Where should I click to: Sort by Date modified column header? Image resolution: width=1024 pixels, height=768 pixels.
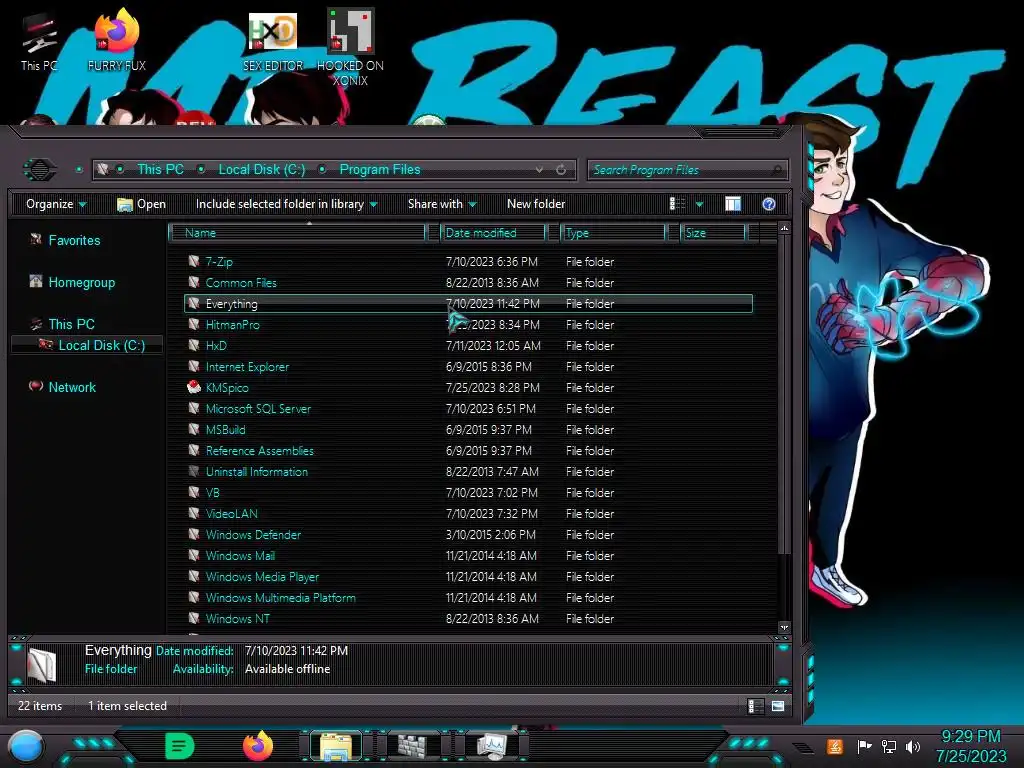coord(493,232)
